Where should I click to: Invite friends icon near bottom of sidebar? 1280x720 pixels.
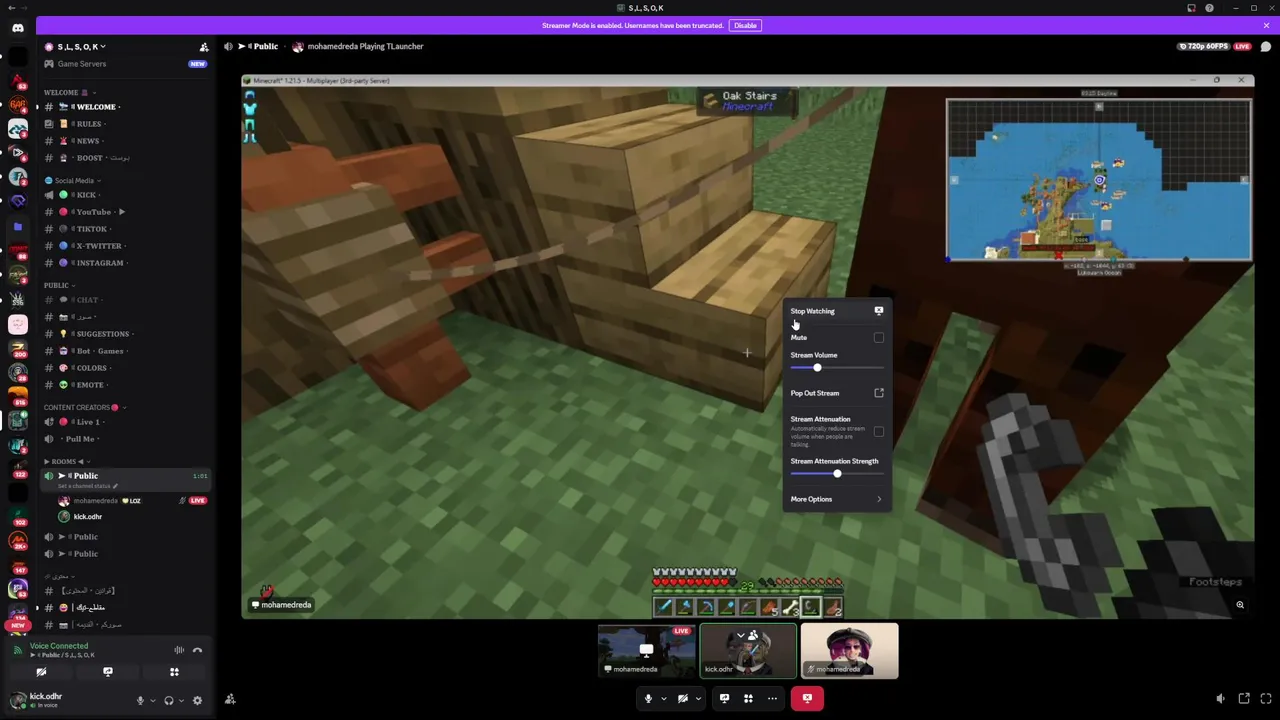pos(230,699)
